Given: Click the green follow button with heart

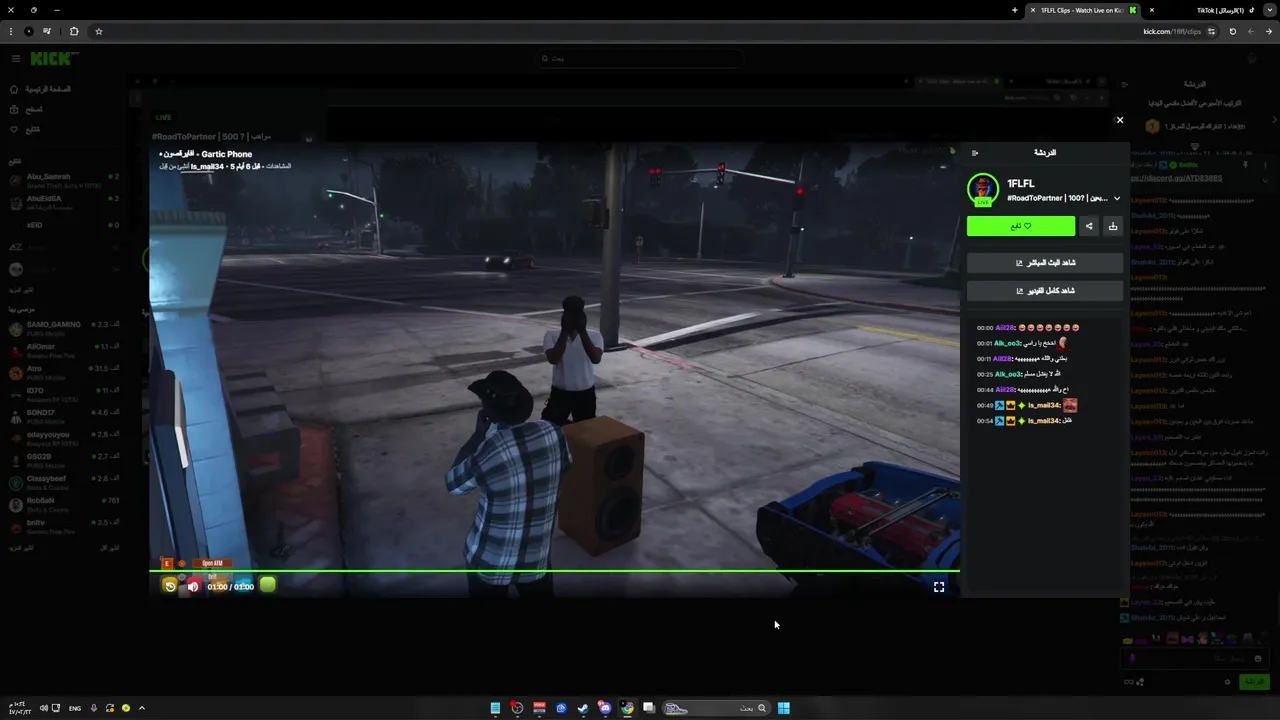Looking at the screenshot, I should 1021,226.
